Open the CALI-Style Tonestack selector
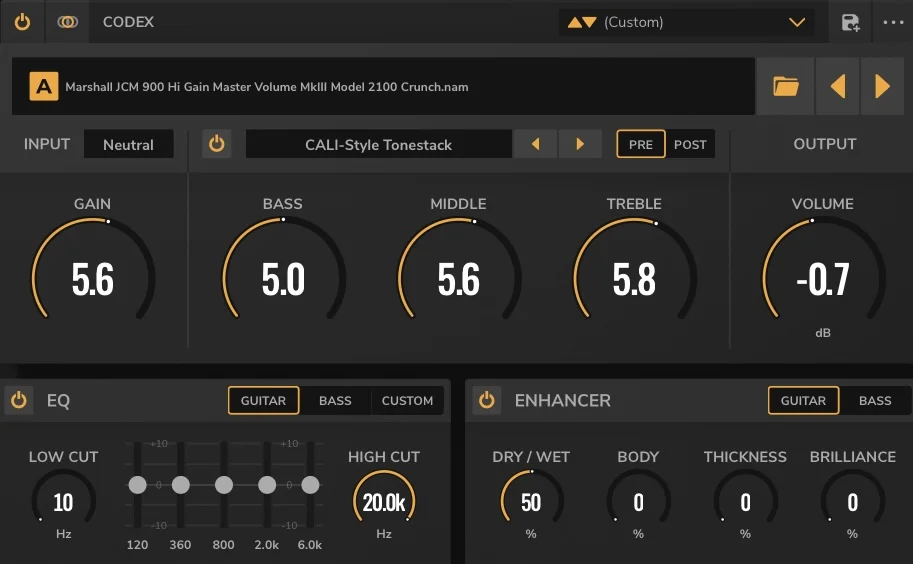 tap(378, 144)
